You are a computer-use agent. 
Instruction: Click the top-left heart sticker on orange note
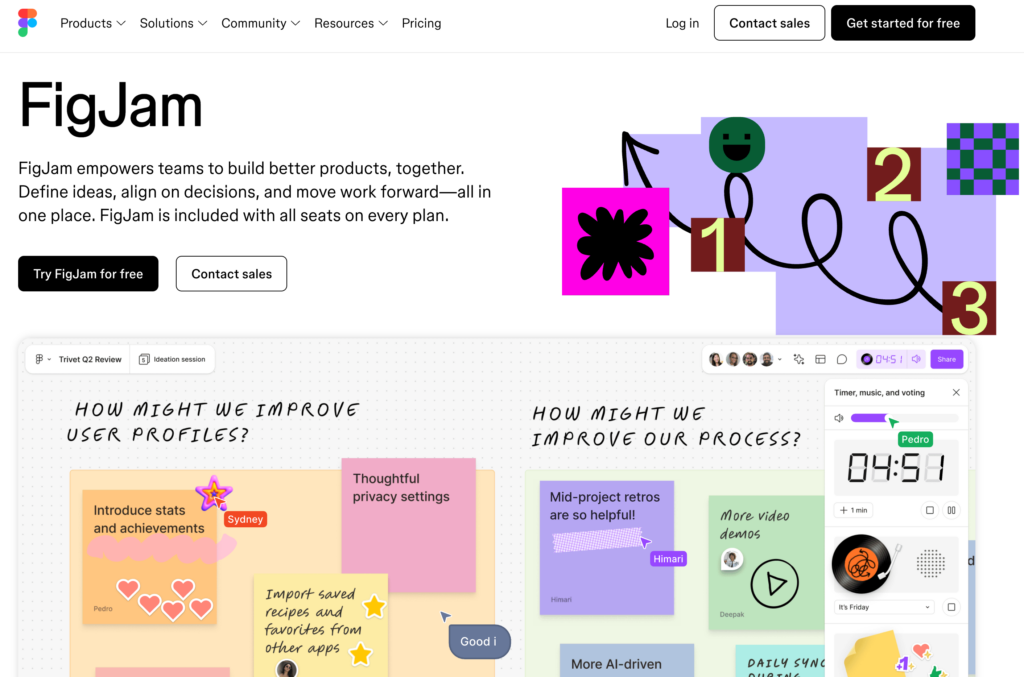tap(127, 590)
